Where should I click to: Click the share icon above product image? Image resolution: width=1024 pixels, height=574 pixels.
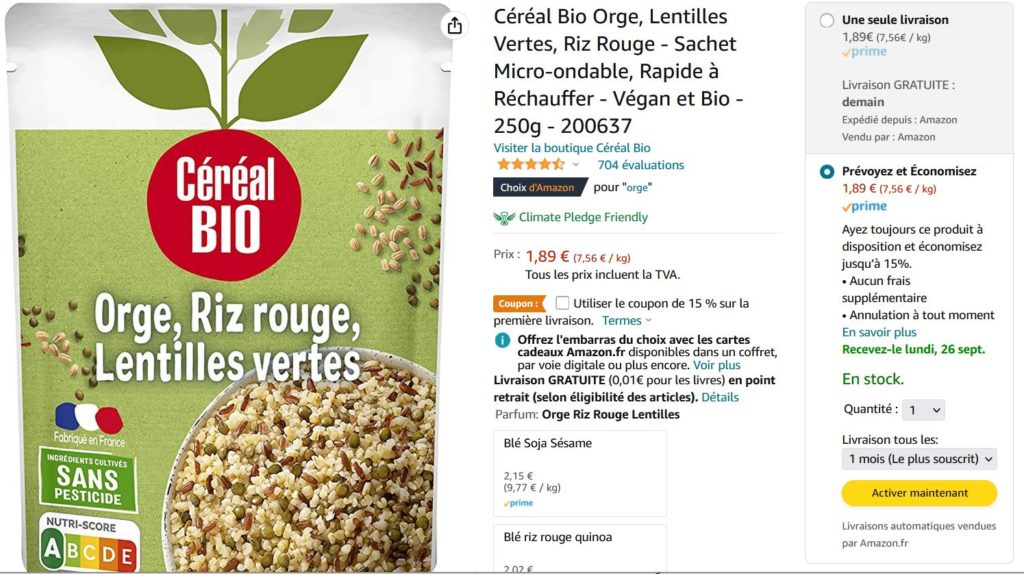[x=455, y=25]
